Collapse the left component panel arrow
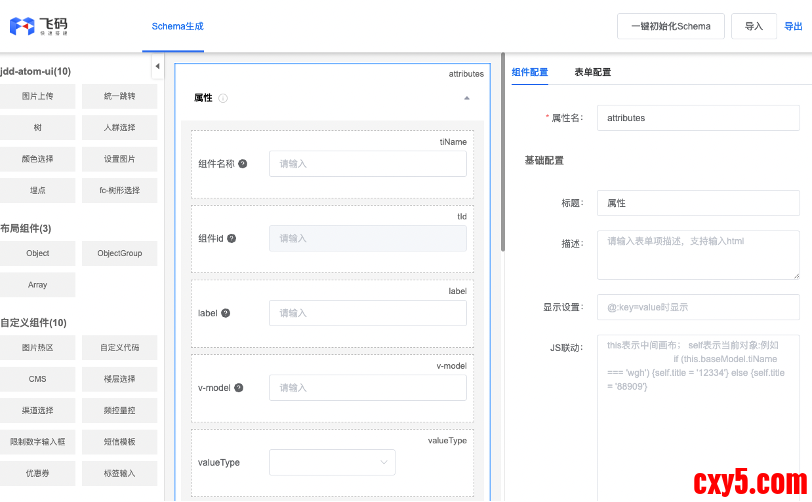 pos(157,67)
